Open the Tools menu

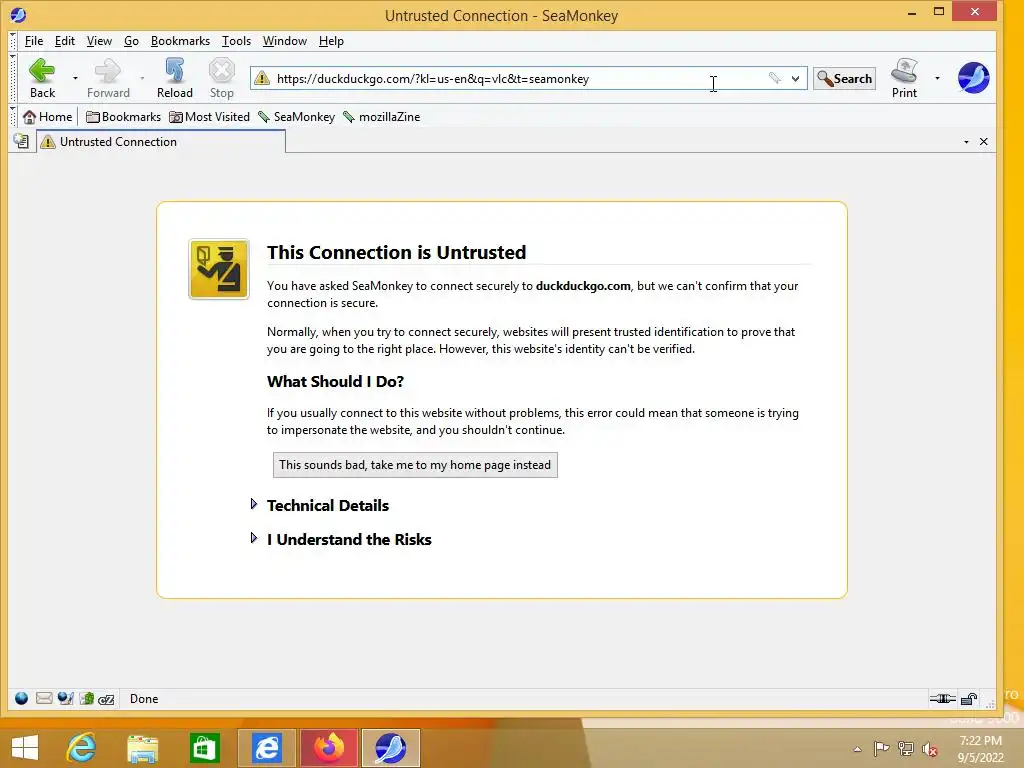236,41
